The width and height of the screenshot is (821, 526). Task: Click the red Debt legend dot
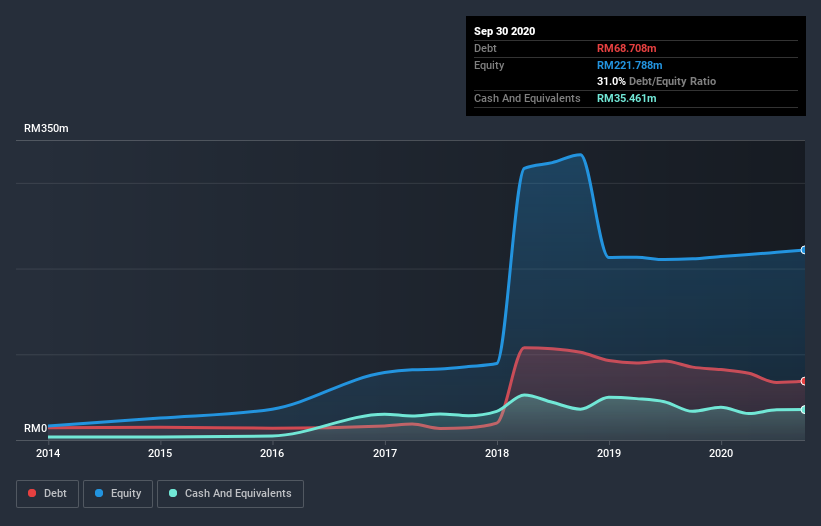point(32,493)
